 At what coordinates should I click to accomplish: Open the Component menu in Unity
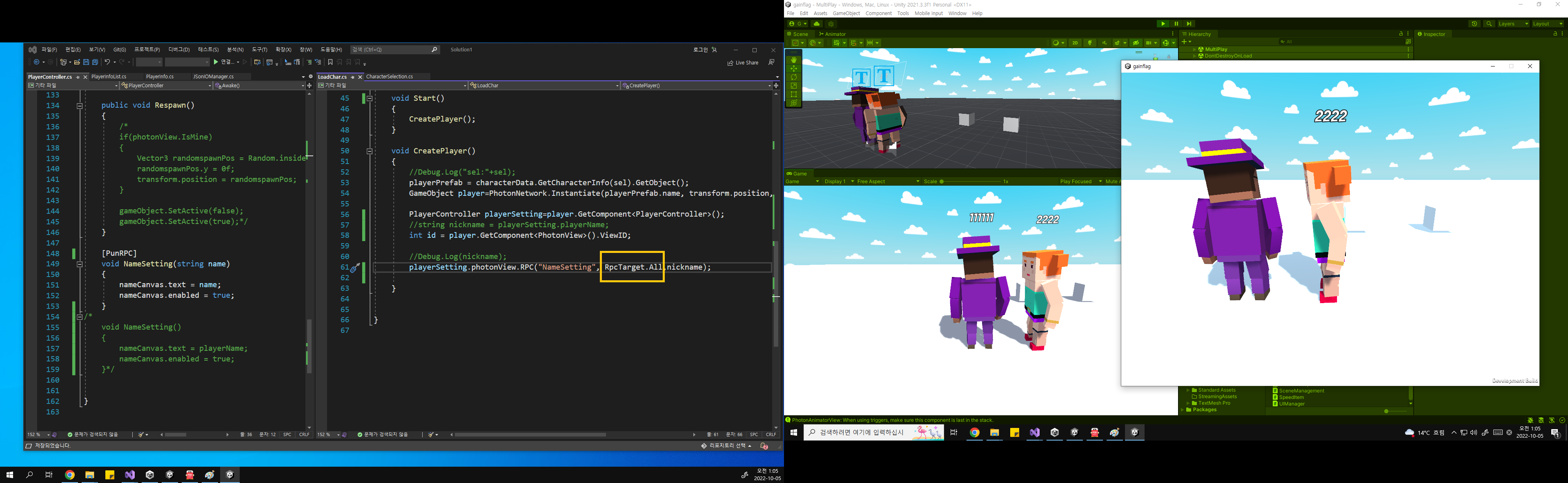(878, 13)
